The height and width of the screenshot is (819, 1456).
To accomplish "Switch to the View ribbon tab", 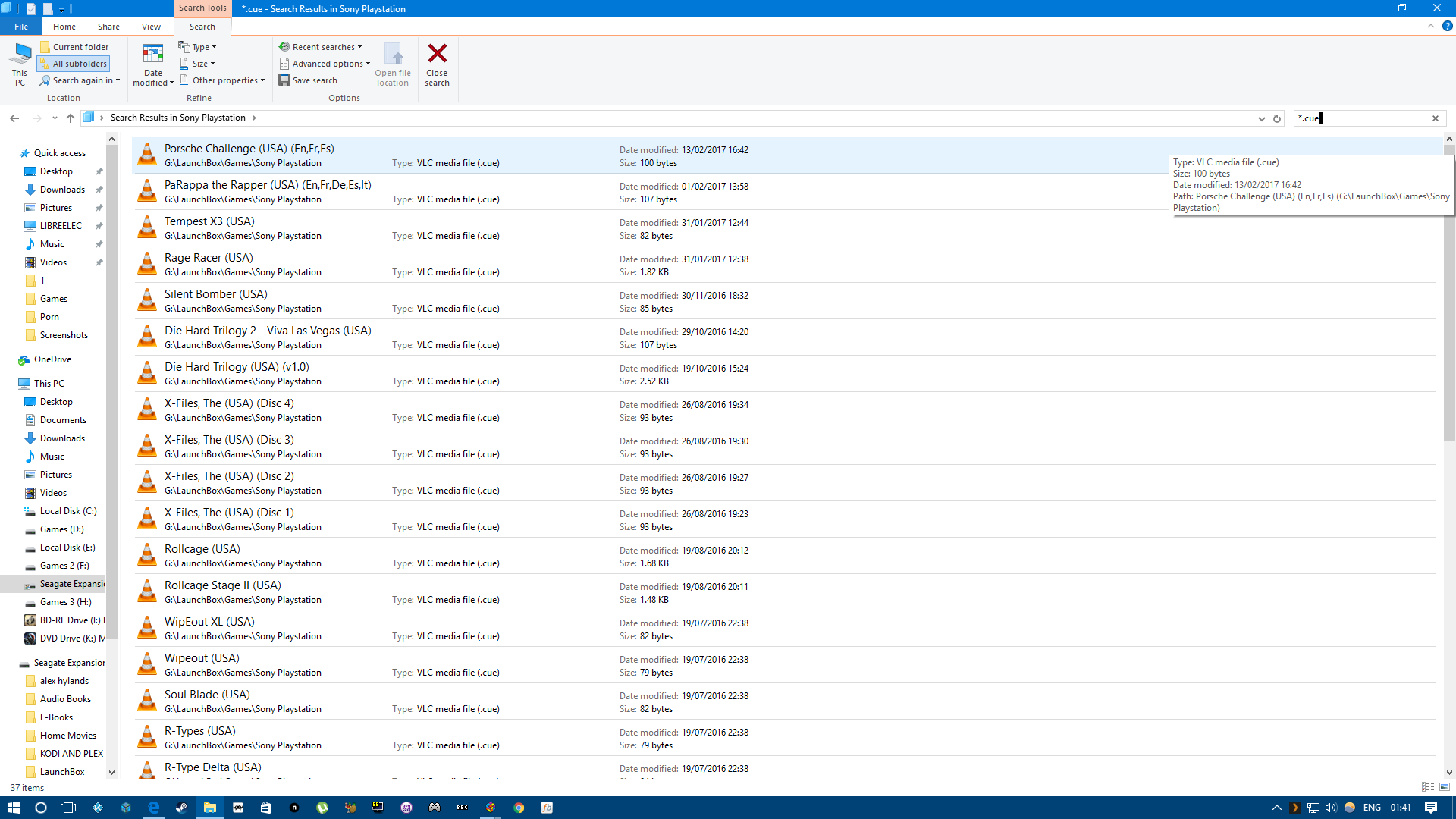I will coord(151,27).
